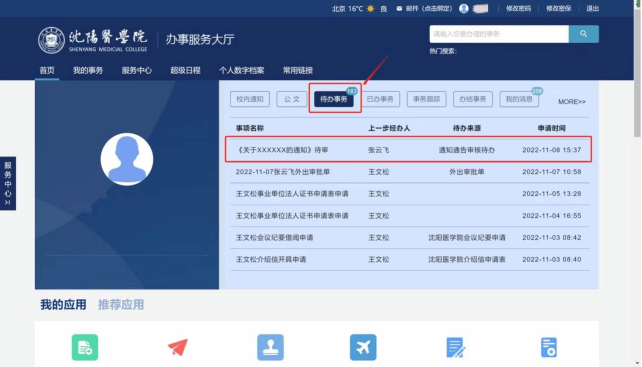
Task: Open the document with pencil app icon
Action: point(456,347)
